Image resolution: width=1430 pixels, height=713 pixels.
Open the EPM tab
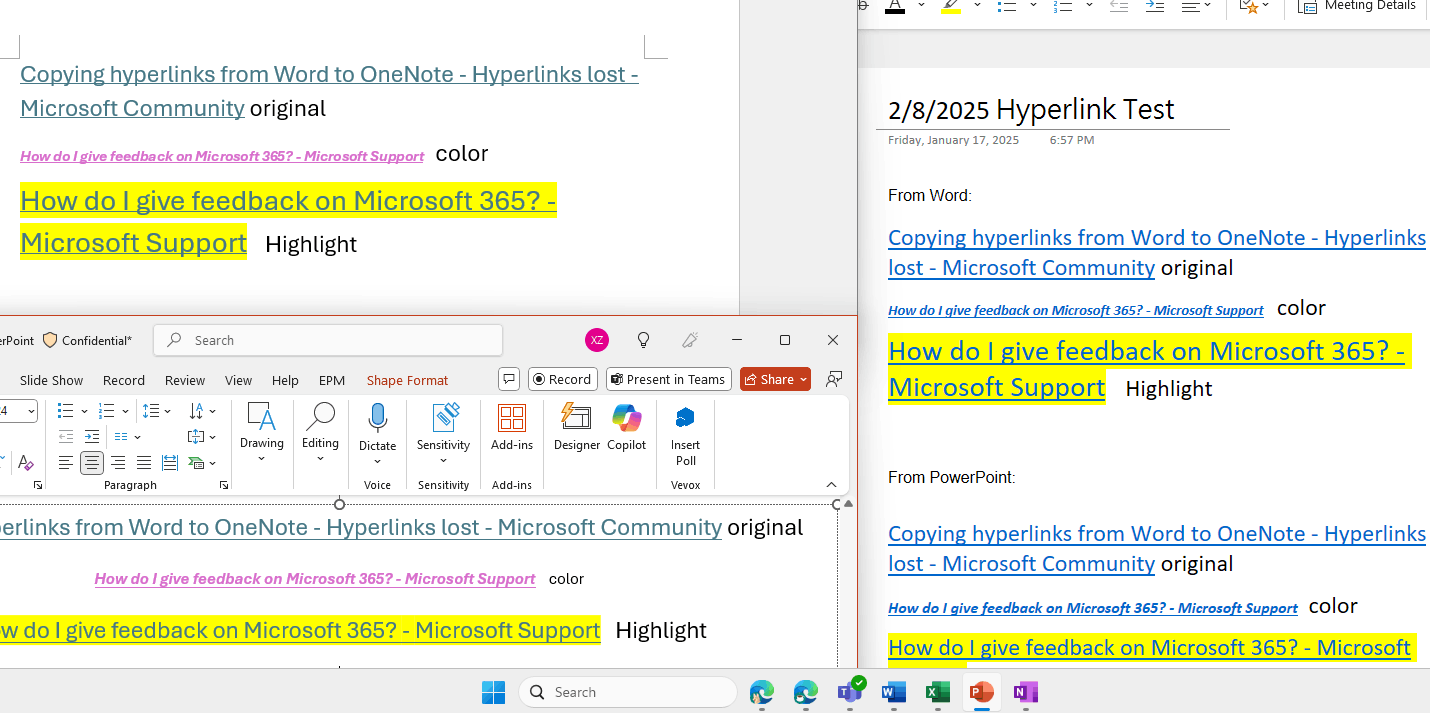pos(332,380)
